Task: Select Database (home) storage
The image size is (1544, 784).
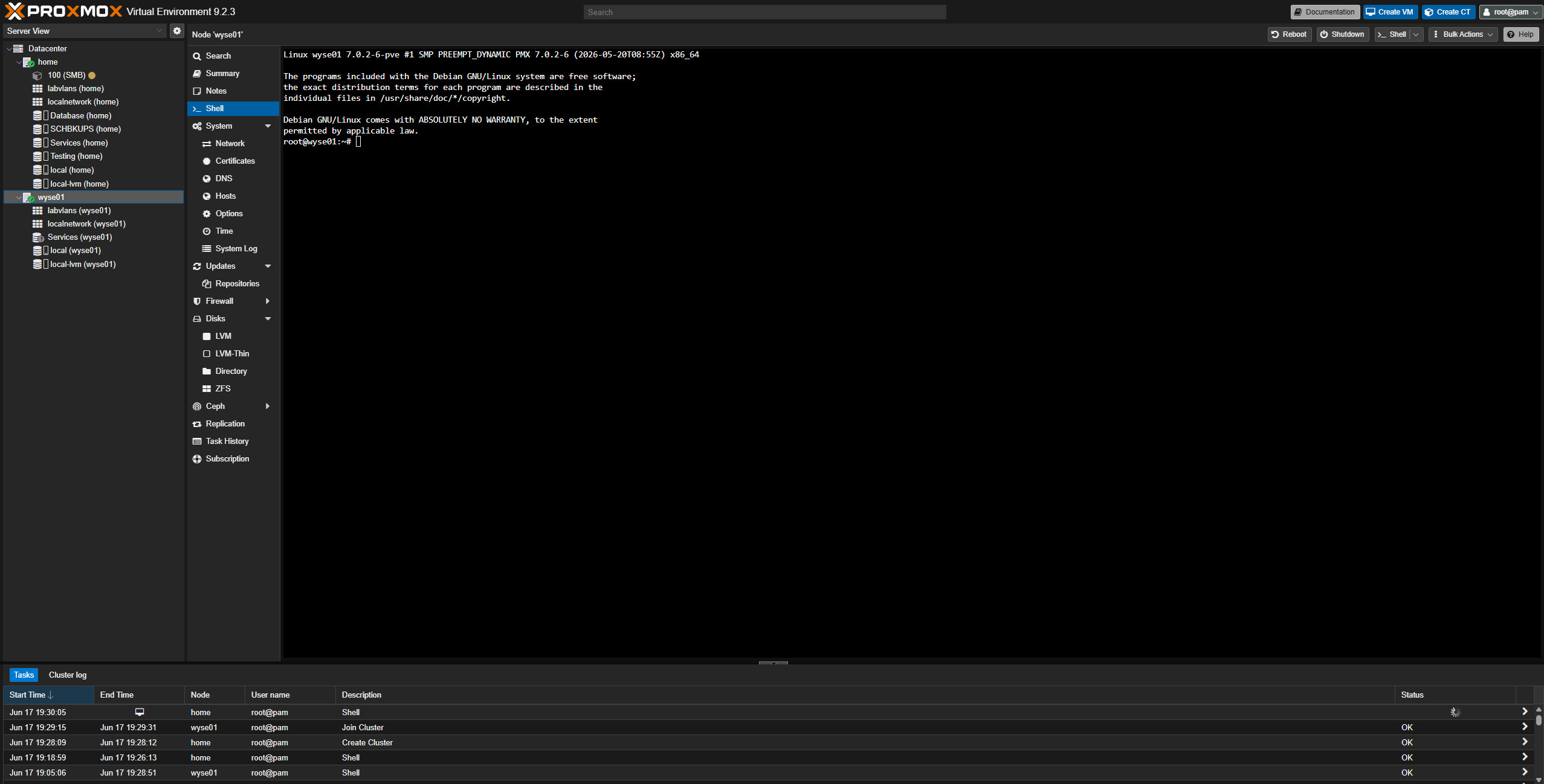Action: coord(80,115)
